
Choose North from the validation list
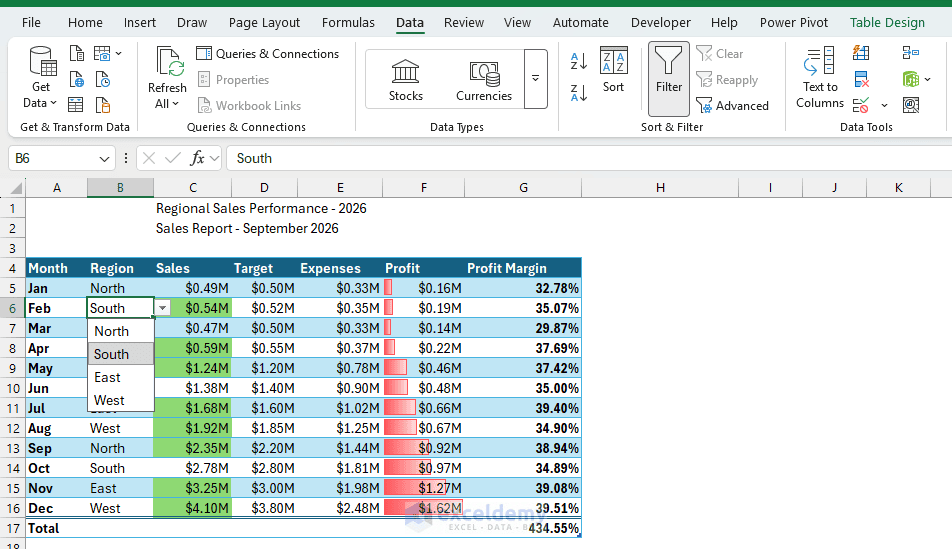point(121,331)
